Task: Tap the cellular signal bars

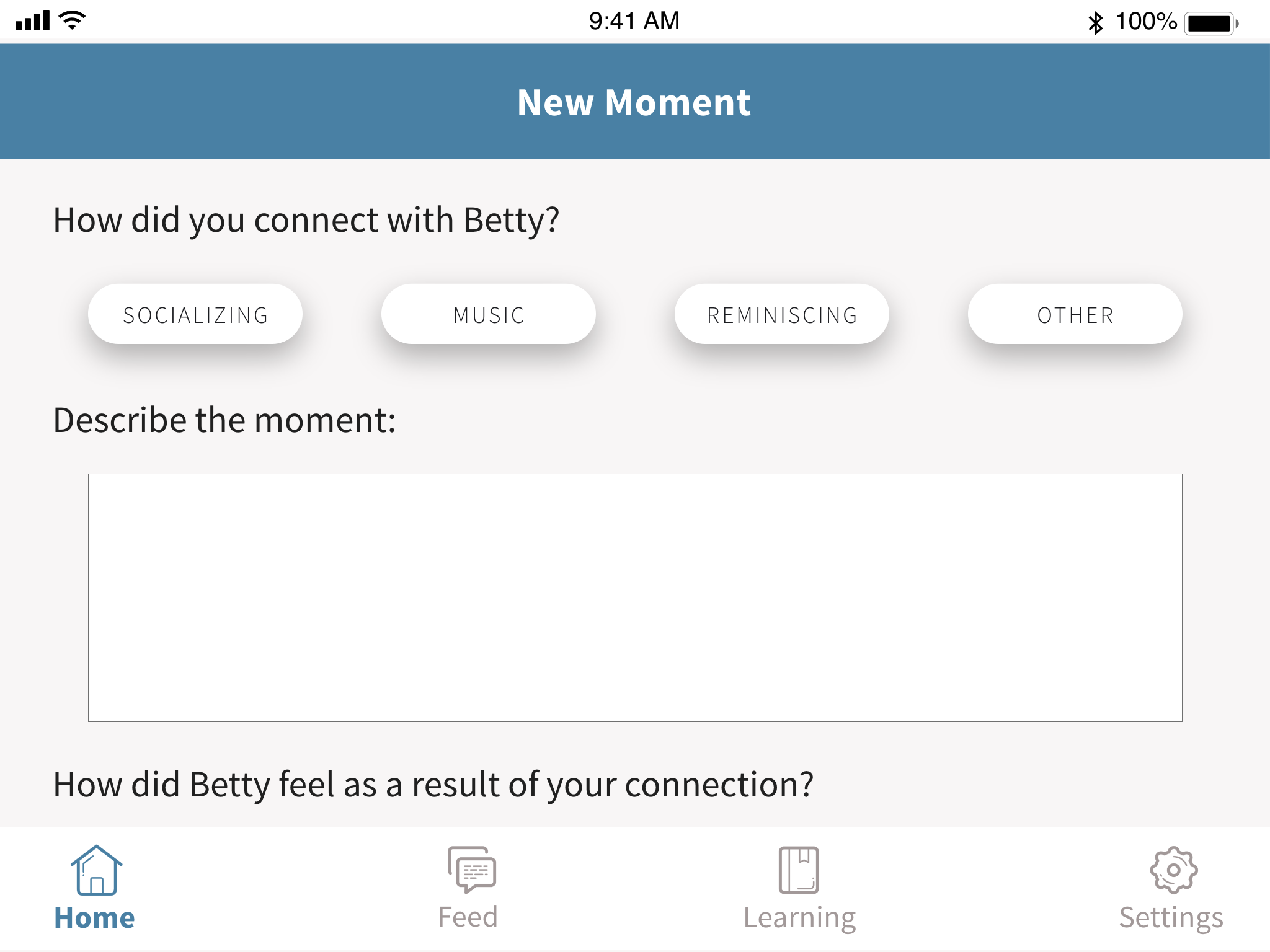Action: tap(32, 20)
